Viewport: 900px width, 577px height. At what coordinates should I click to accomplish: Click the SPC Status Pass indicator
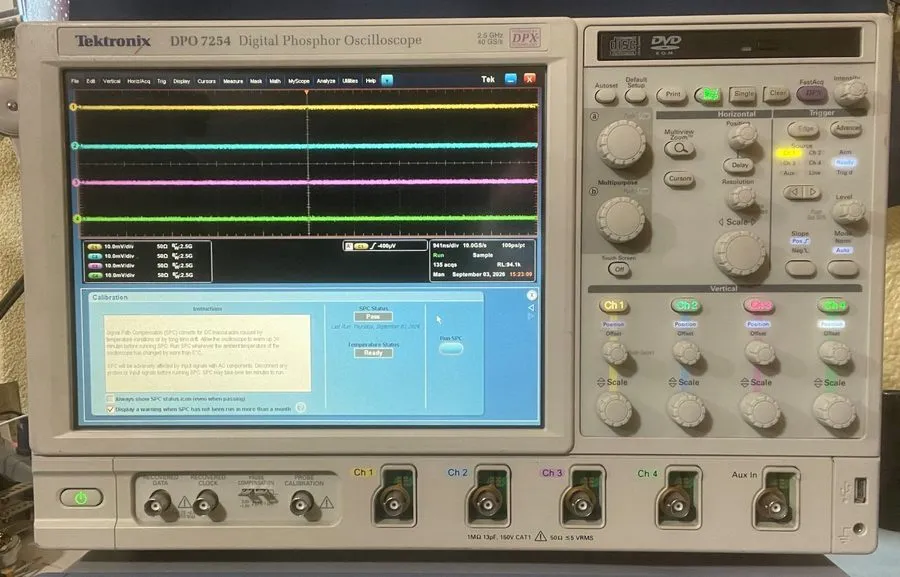373,317
